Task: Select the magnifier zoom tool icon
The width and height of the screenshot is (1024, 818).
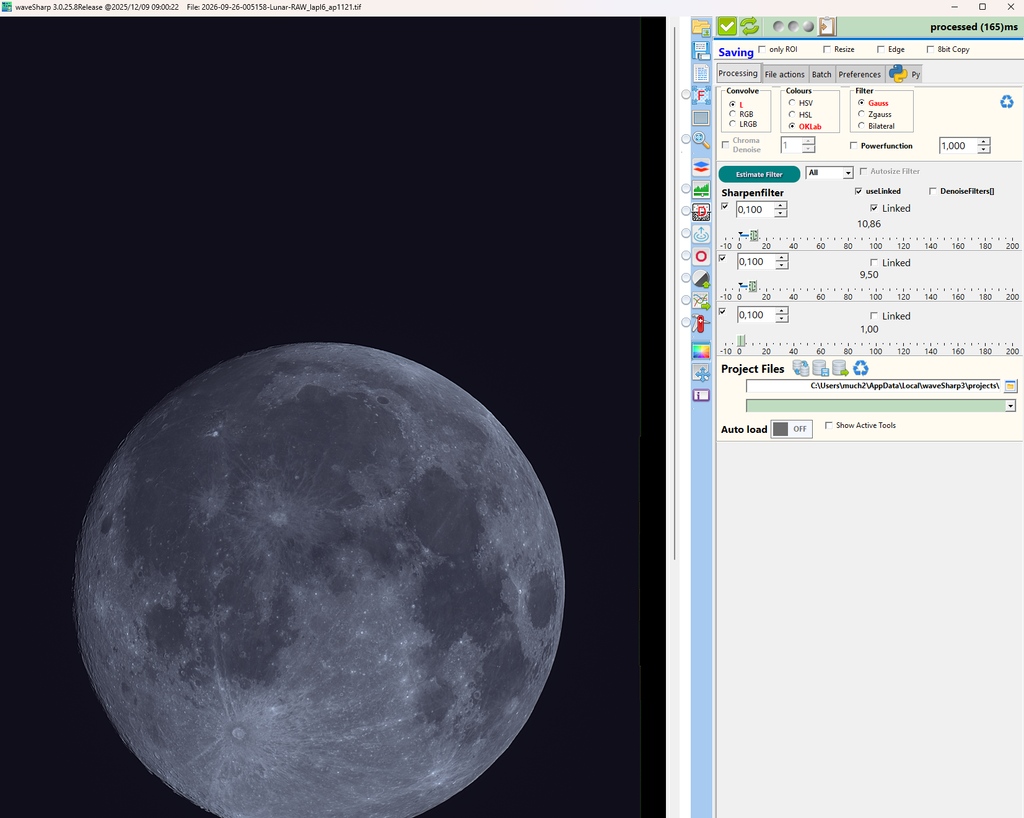Action: point(701,140)
